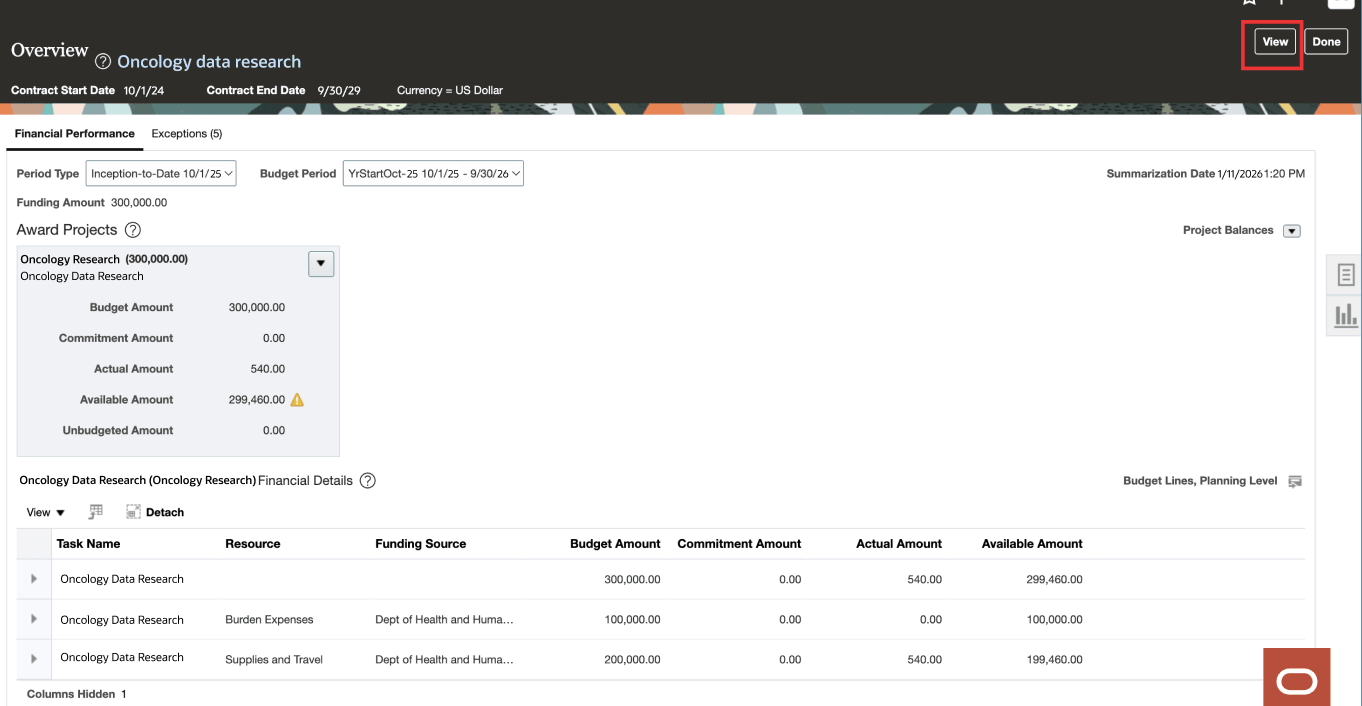Open the Budget Period dropdown
Viewport: 1362px width, 706px height.
tap(433, 173)
